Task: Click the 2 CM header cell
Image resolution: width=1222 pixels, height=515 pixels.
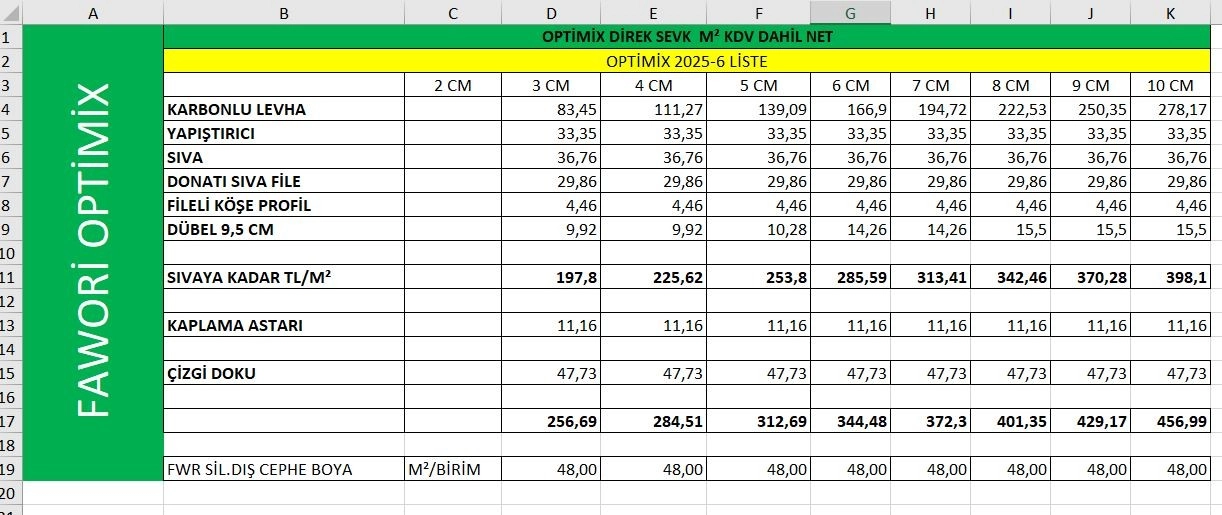Action: (x=453, y=85)
